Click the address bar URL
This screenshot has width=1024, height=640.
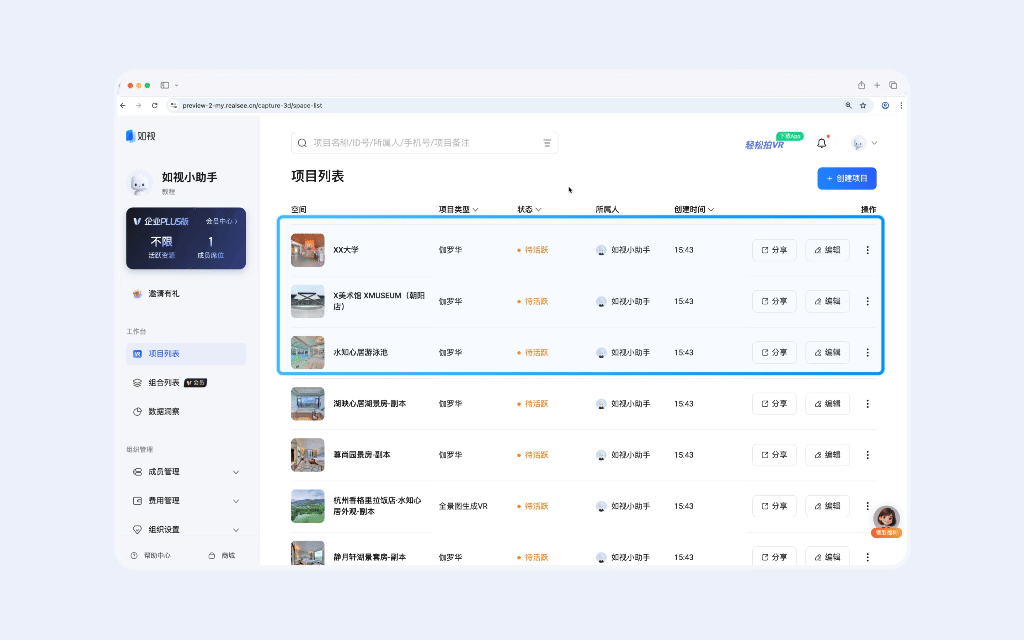coord(252,105)
